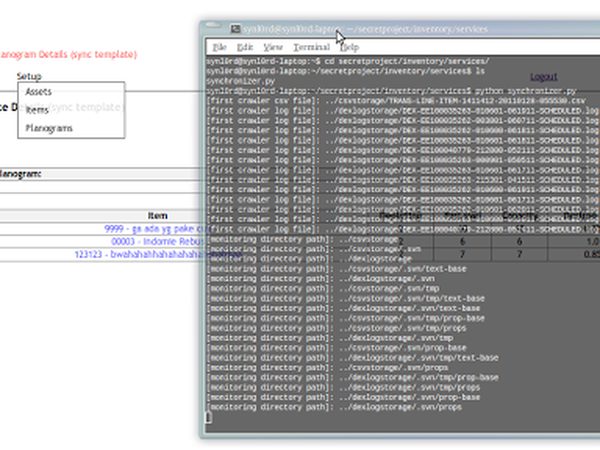Open the '00003 - Indomie Rebus' item link
Viewport: 600px width, 450px height.
(157, 241)
